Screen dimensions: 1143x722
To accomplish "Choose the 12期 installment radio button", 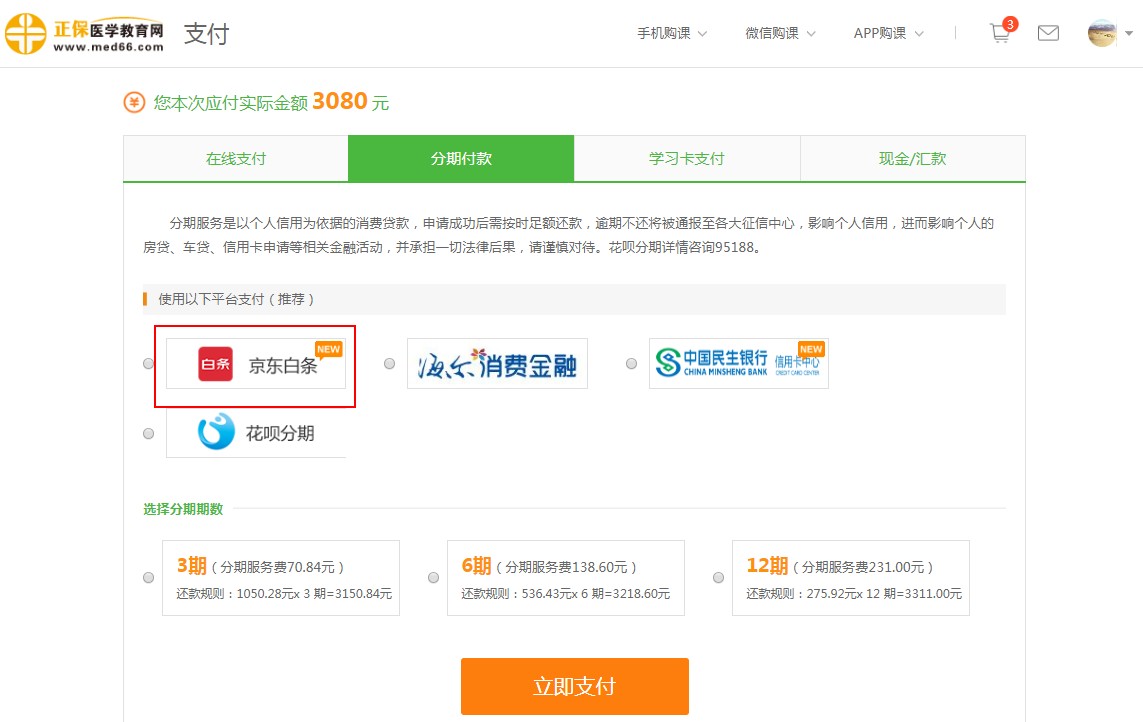I will coord(719,578).
